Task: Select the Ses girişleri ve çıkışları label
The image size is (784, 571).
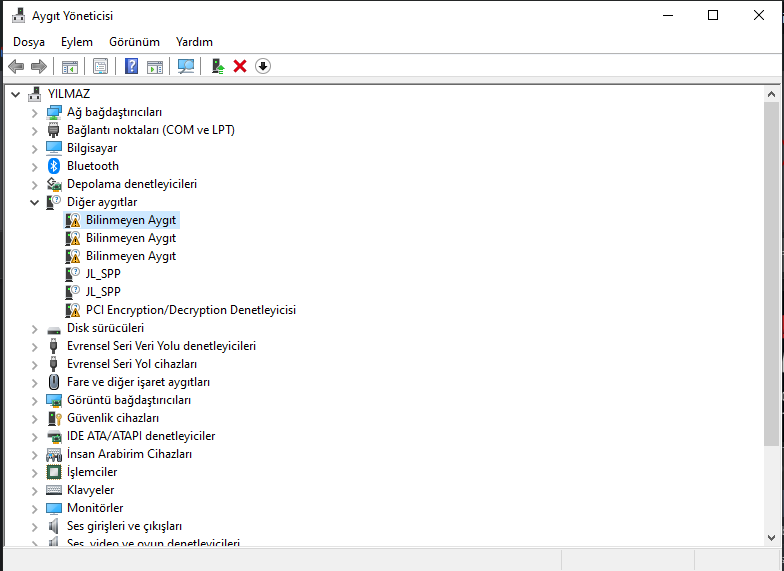Action: [x=124, y=526]
